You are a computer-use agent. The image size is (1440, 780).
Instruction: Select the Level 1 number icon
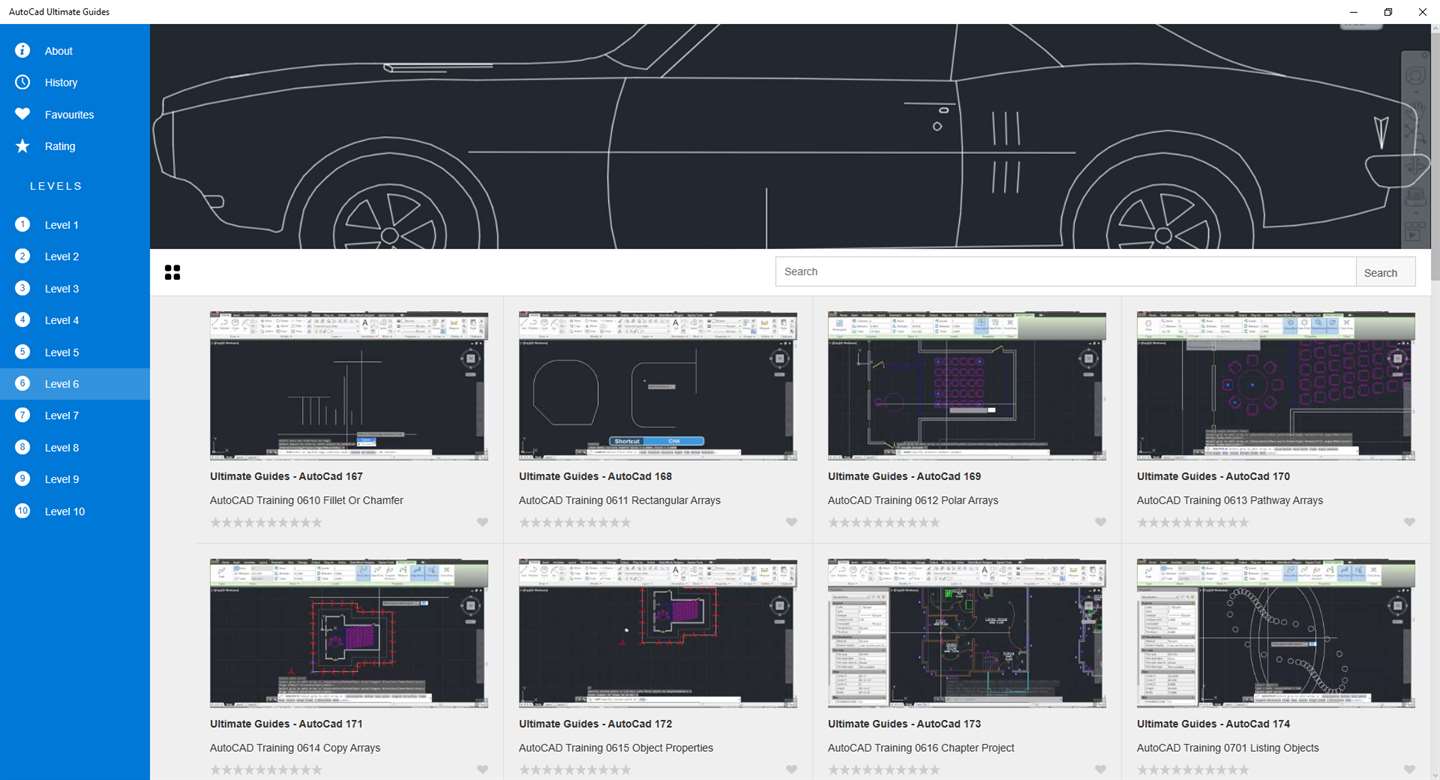(x=23, y=225)
